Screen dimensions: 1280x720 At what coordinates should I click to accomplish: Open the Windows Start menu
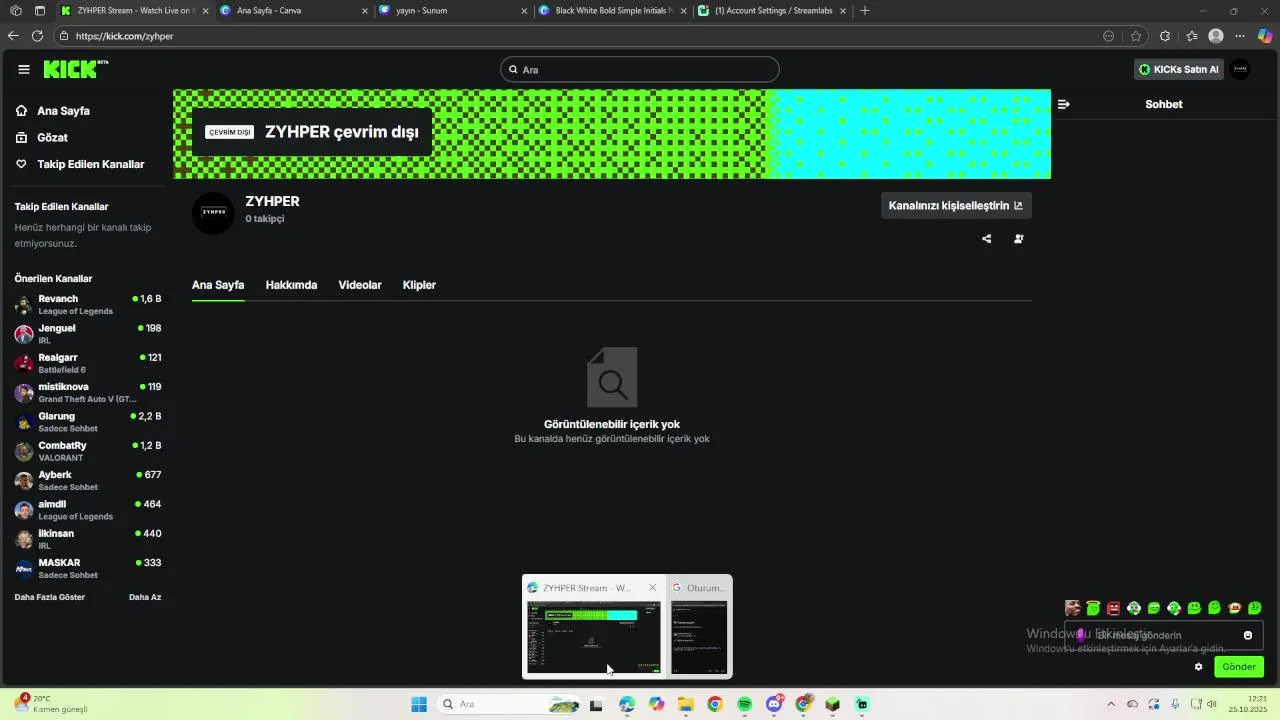point(419,704)
